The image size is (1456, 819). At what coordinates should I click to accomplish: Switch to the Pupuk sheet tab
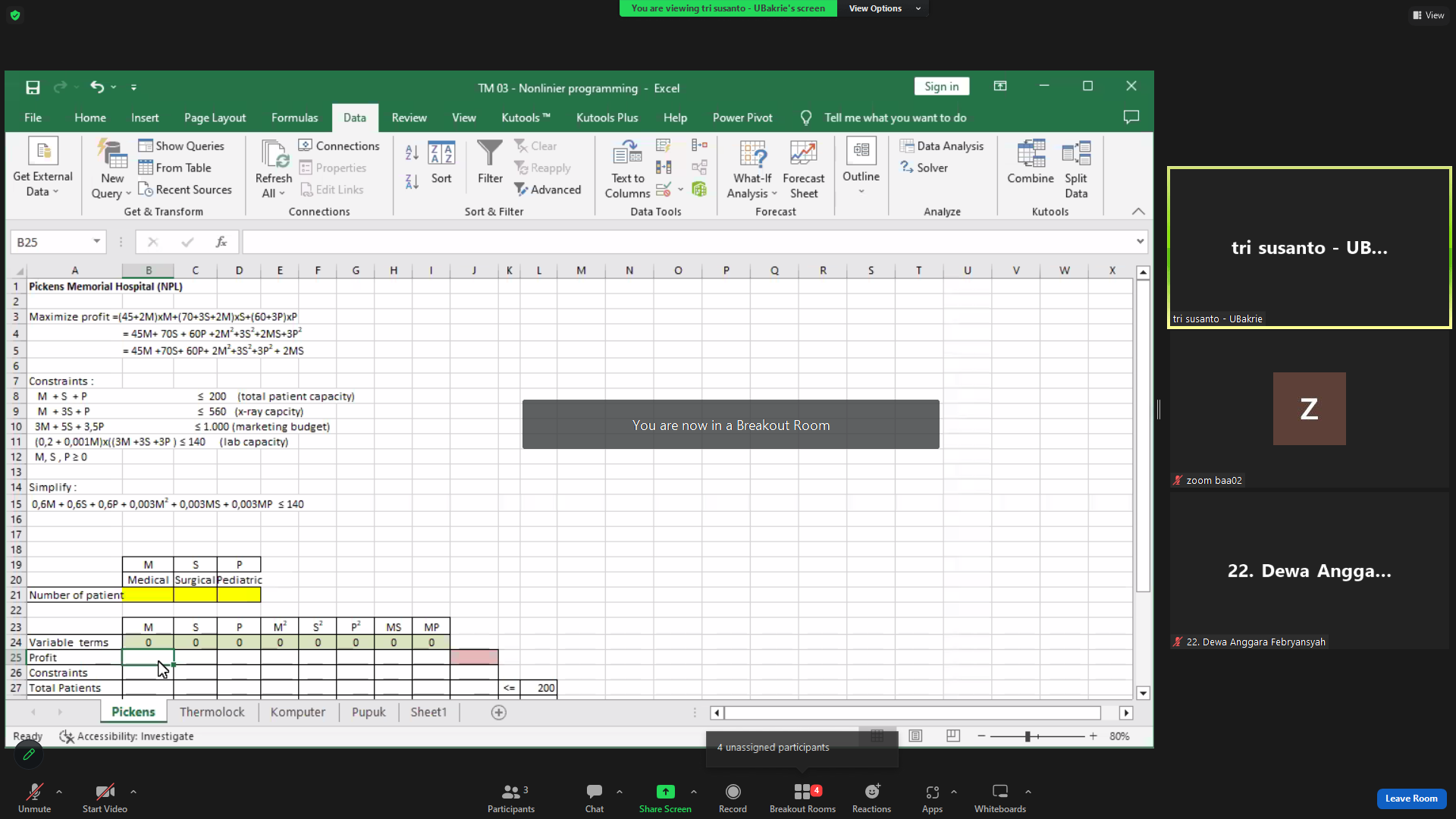coord(369,712)
